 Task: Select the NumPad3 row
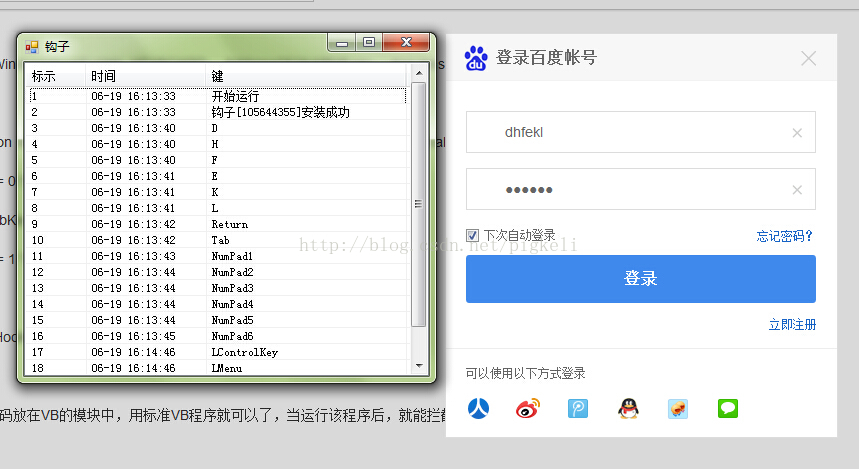[x=217, y=288]
